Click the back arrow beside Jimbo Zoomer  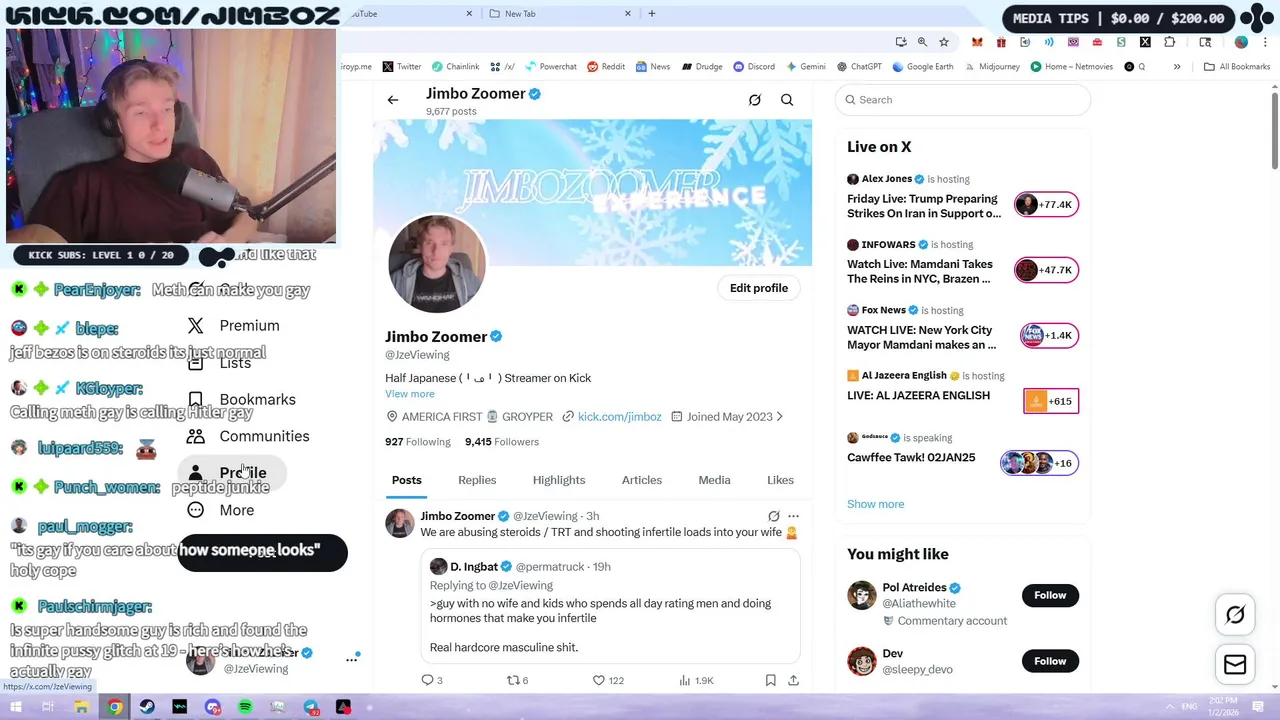[x=393, y=100]
